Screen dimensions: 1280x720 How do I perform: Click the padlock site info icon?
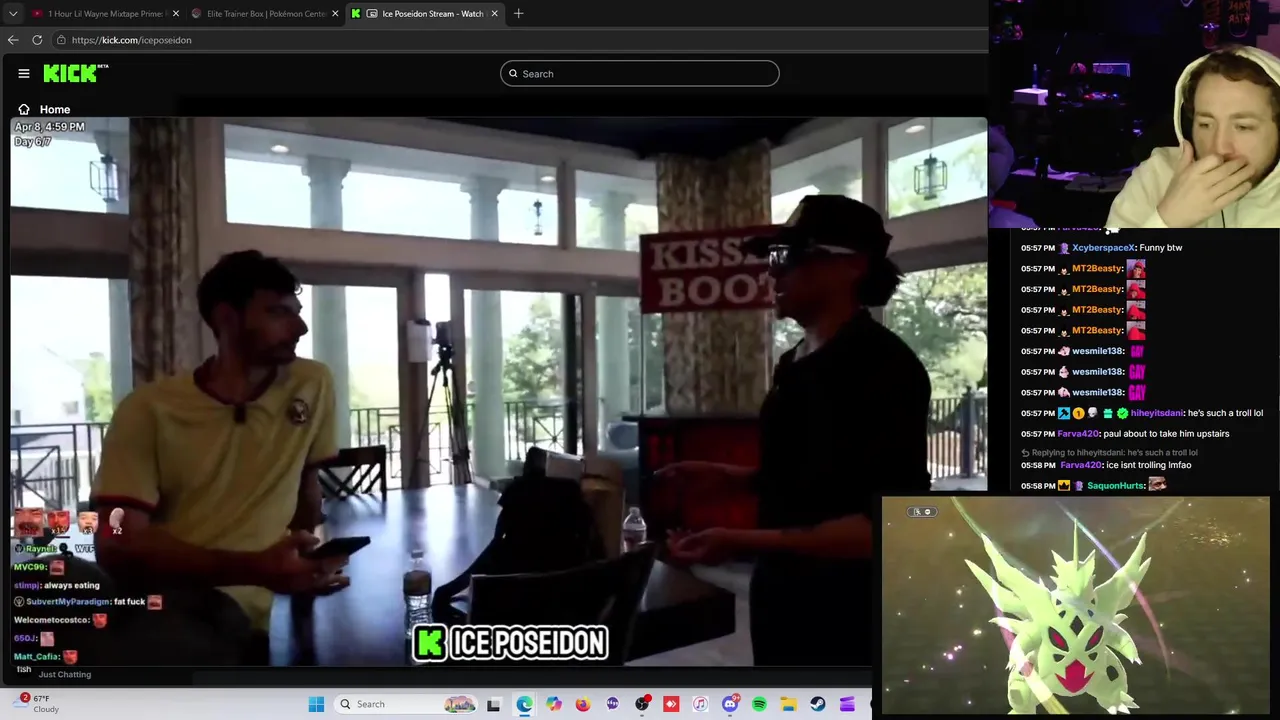pyautogui.click(x=61, y=40)
